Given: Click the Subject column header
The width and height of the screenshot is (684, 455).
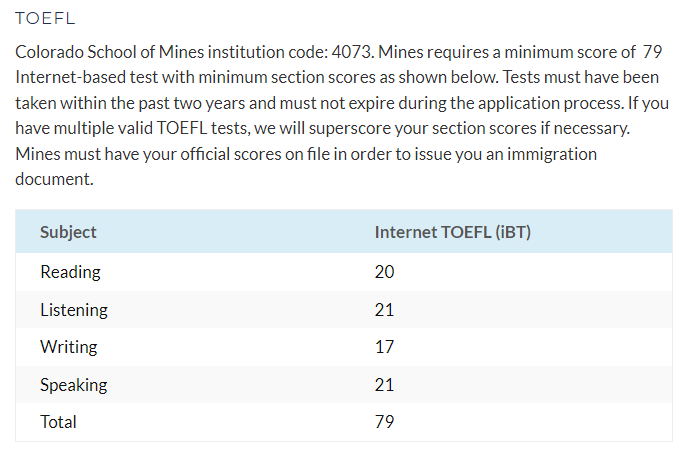Looking at the screenshot, I should tap(68, 232).
